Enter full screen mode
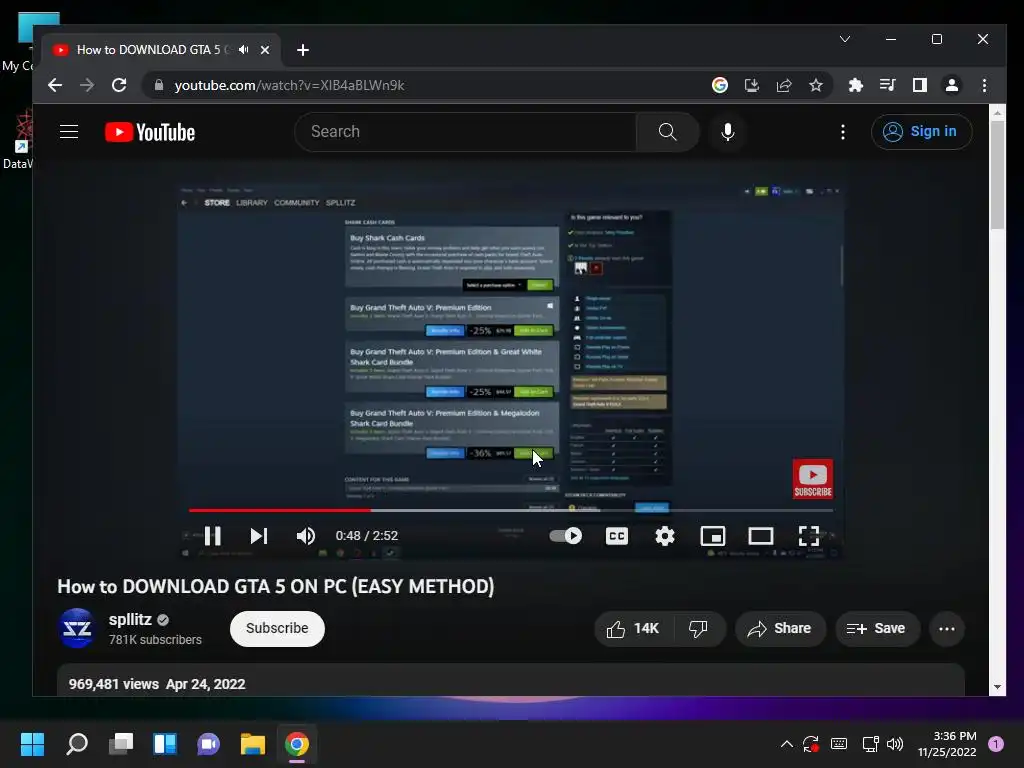 click(808, 536)
